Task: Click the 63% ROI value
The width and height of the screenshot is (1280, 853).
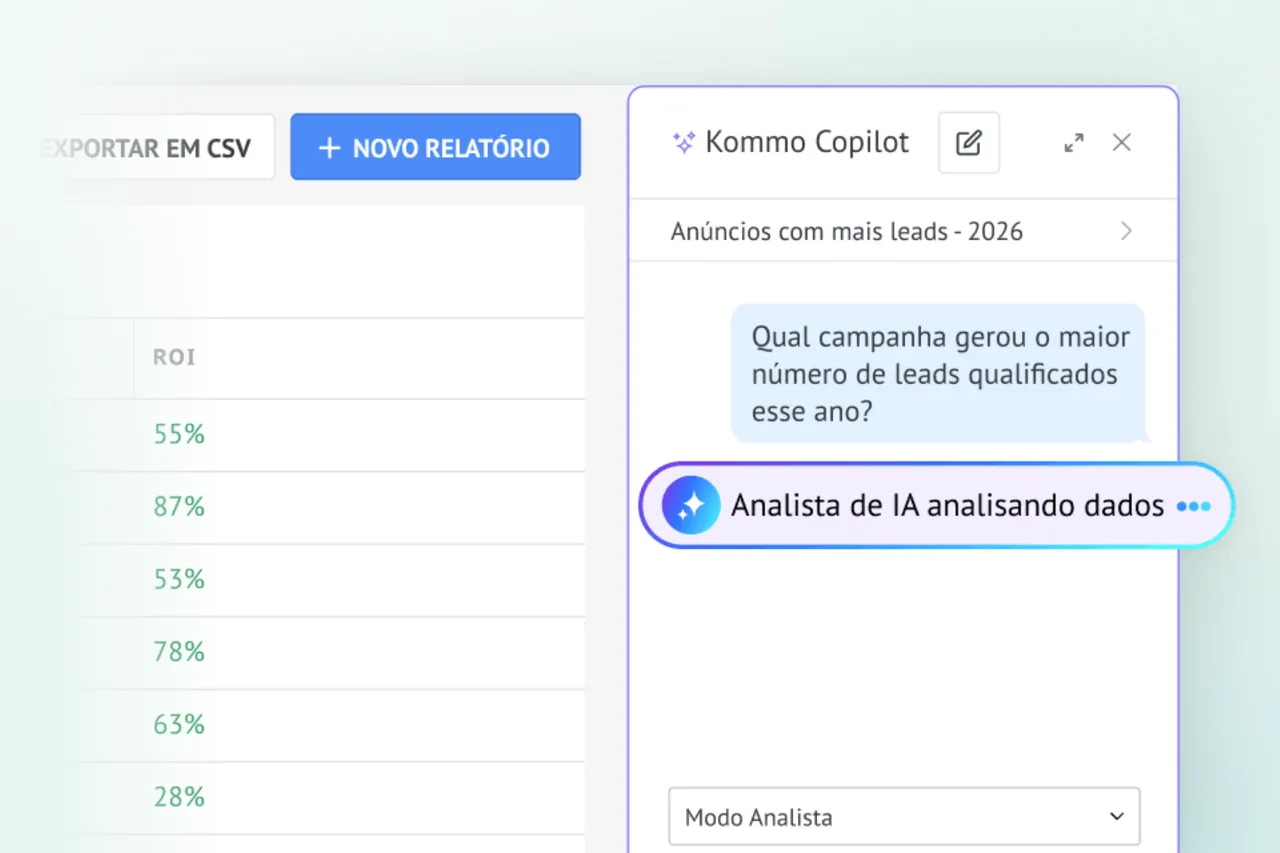Action: pos(179,724)
